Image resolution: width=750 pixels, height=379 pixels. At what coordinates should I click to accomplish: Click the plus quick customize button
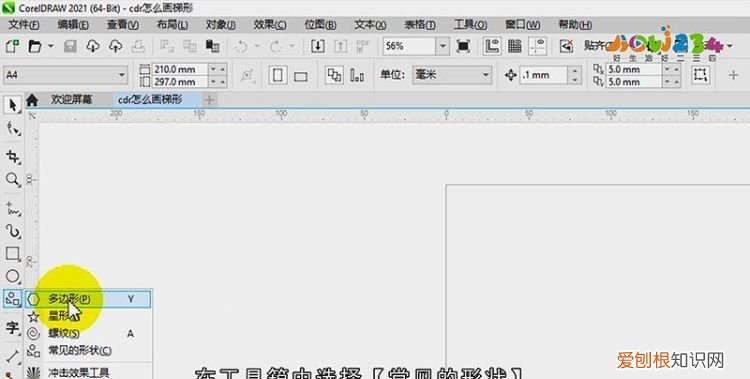[733, 75]
